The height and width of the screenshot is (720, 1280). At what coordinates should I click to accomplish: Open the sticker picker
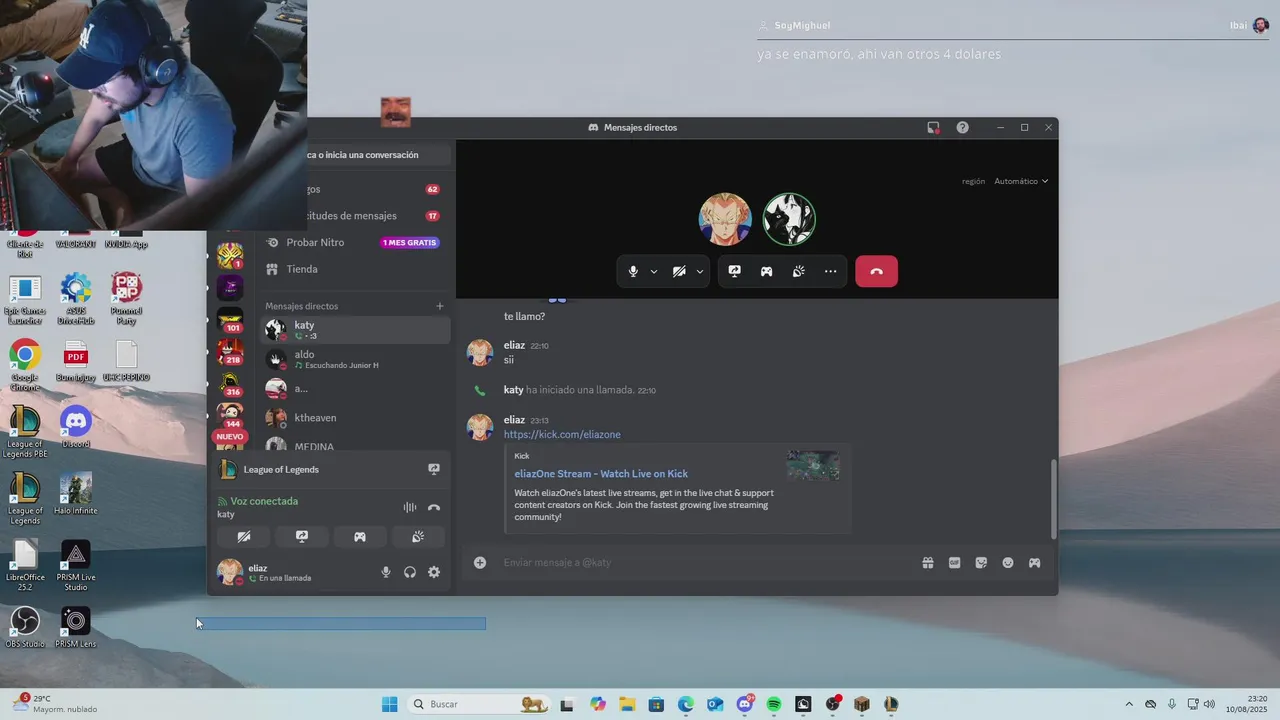(x=981, y=563)
